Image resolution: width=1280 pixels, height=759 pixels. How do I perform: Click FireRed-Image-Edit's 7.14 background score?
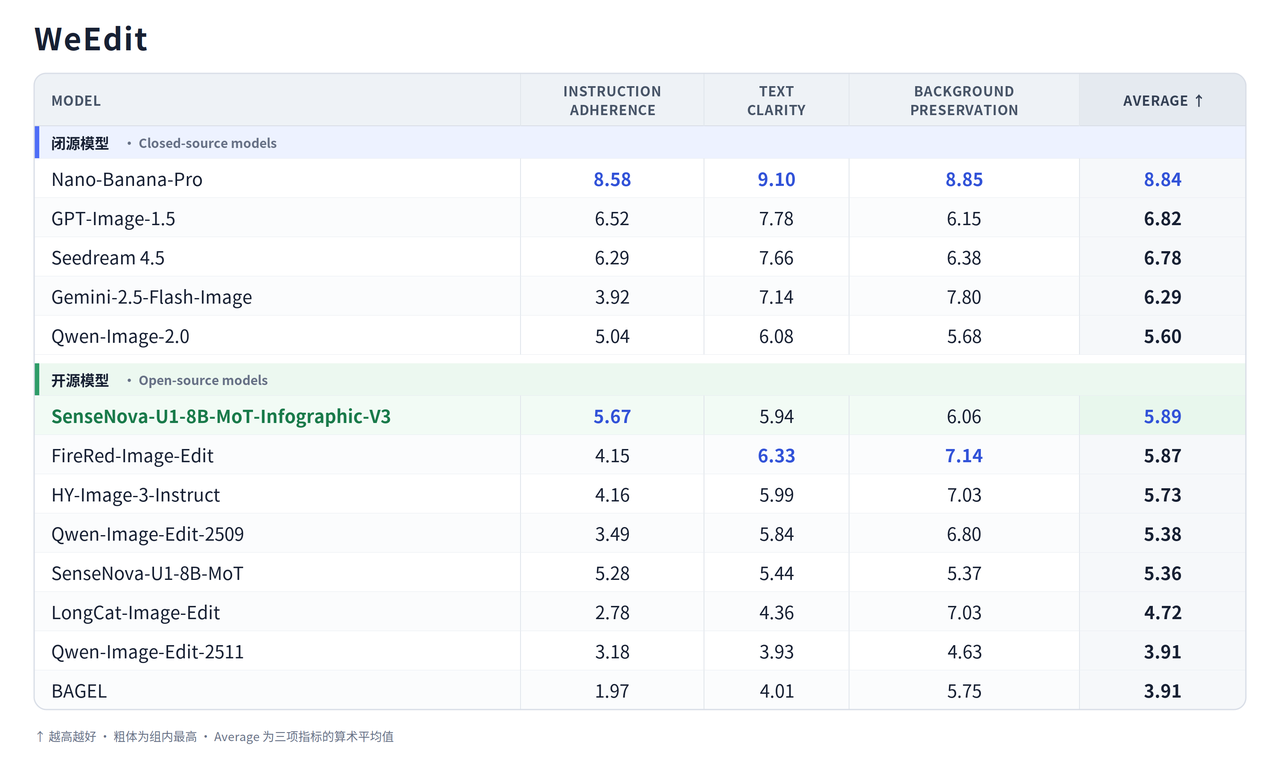point(964,455)
